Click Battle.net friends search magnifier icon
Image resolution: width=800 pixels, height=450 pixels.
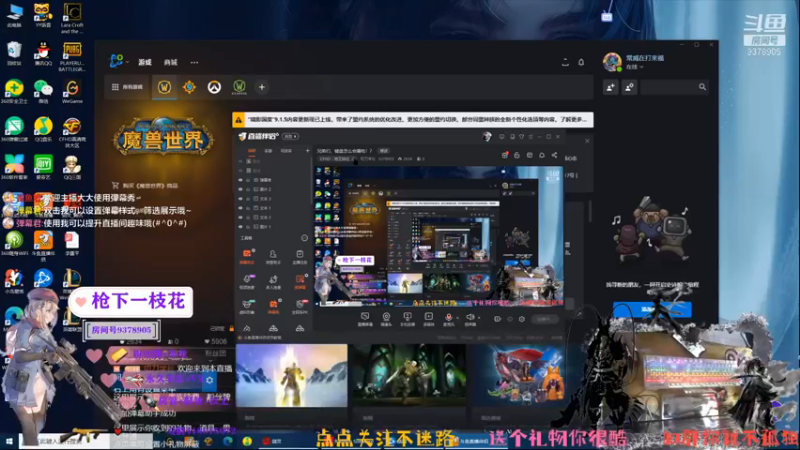tap(702, 87)
